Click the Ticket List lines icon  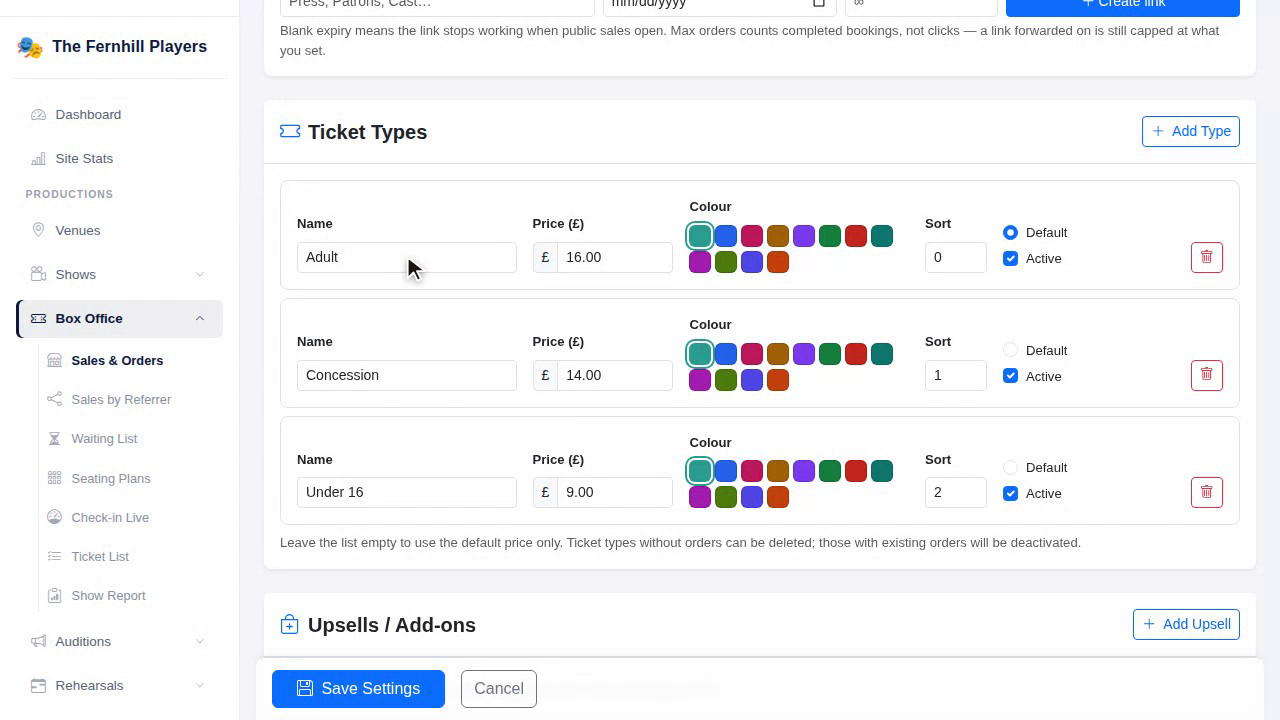click(54, 556)
